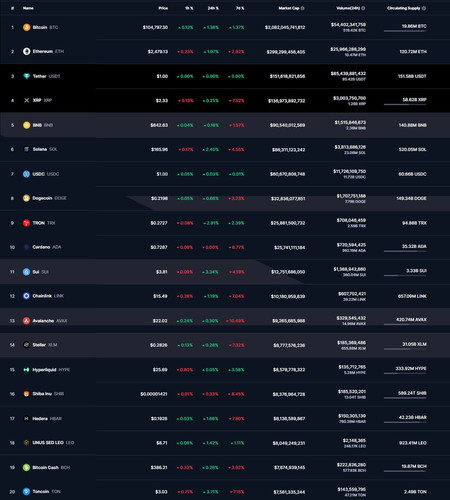Click the UNUS SED LEO logo icon
Image resolution: width=450 pixels, height=500 pixels.
pos(26,443)
